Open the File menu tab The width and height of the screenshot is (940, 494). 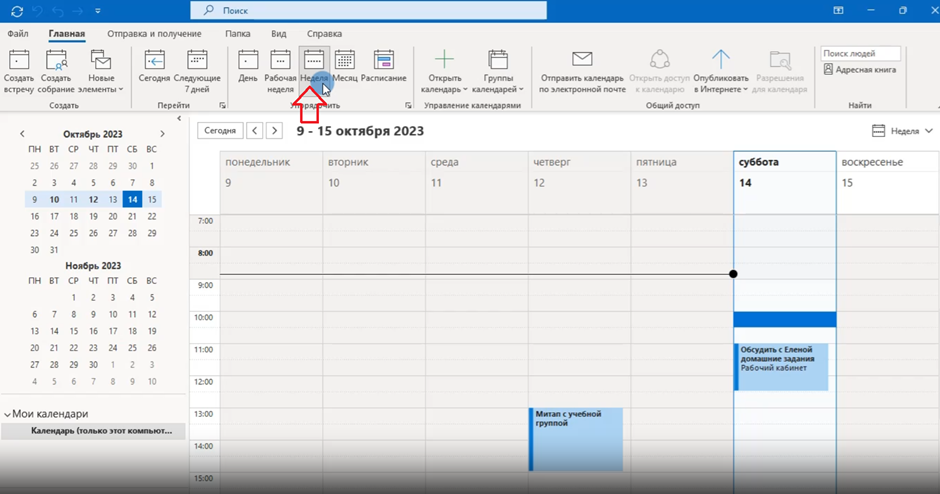(17, 33)
